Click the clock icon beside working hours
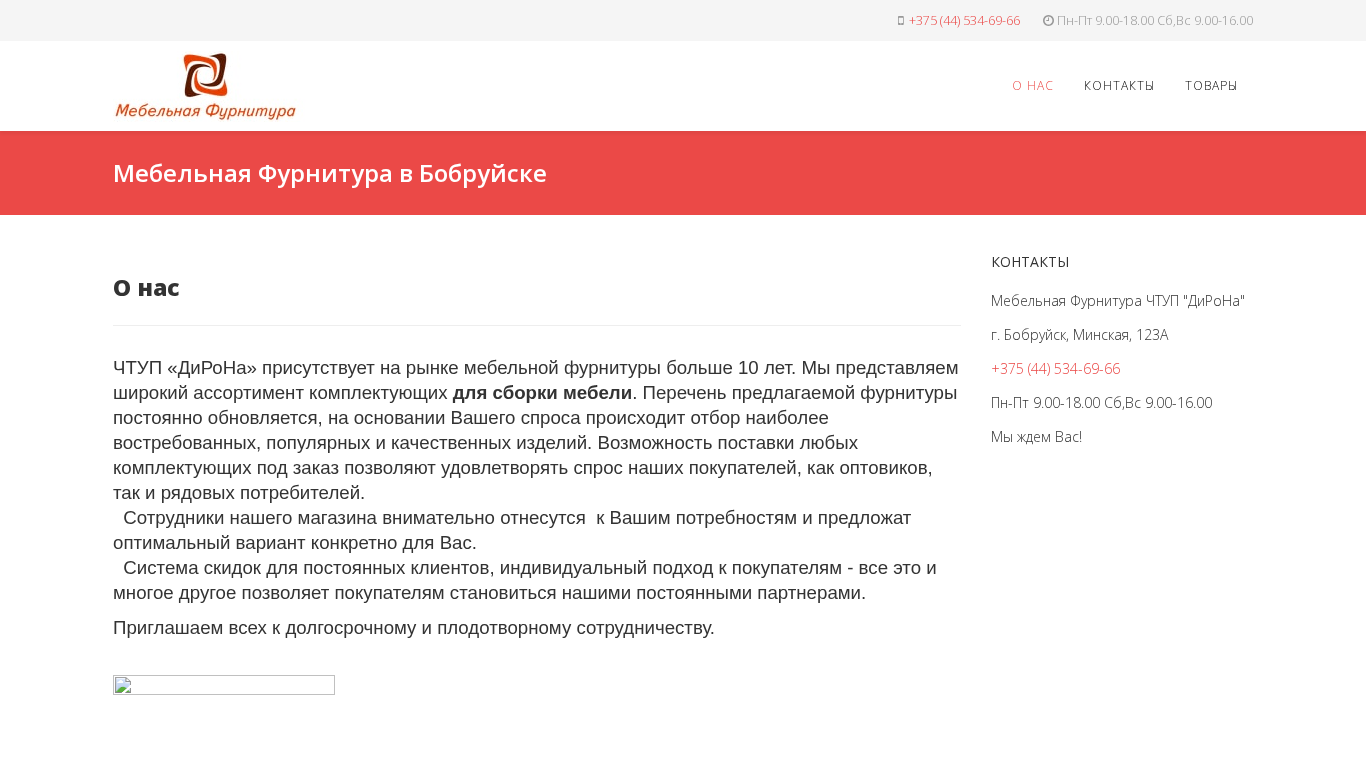1366x768 pixels. point(1048,21)
